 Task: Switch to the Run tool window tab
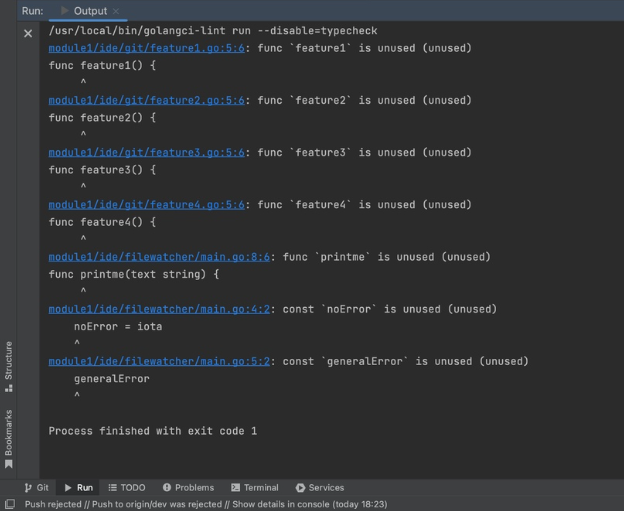[78, 487]
